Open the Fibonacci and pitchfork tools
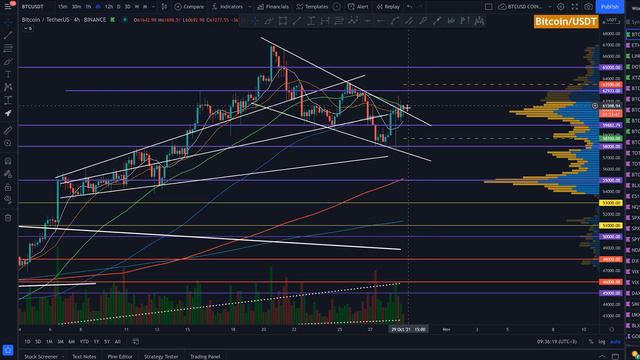640x360 pixels. pos(8,48)
